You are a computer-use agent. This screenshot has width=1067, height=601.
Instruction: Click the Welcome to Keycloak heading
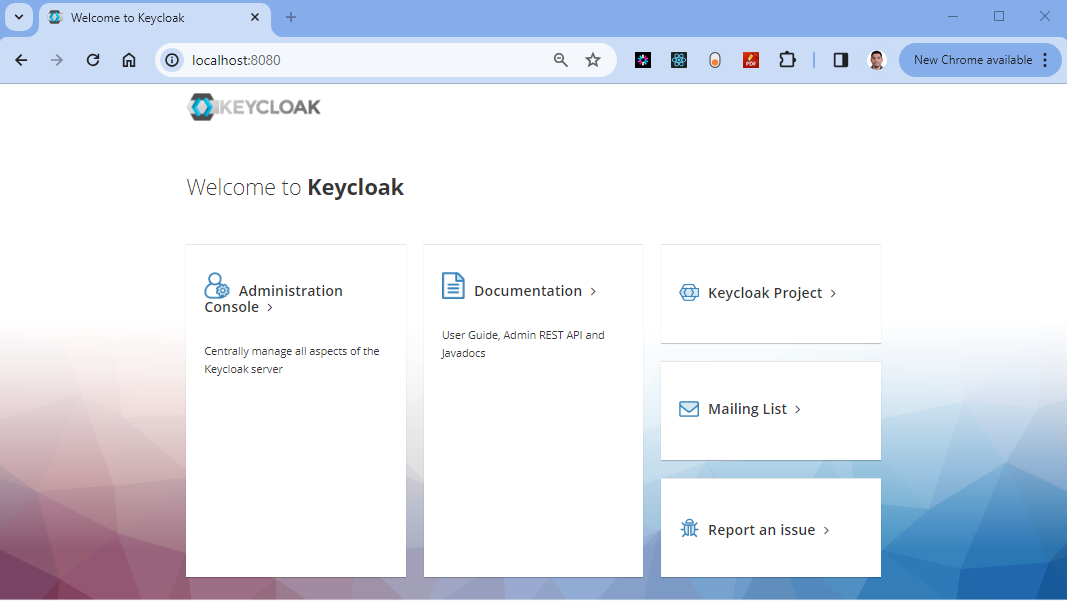[x=295, y=187]
